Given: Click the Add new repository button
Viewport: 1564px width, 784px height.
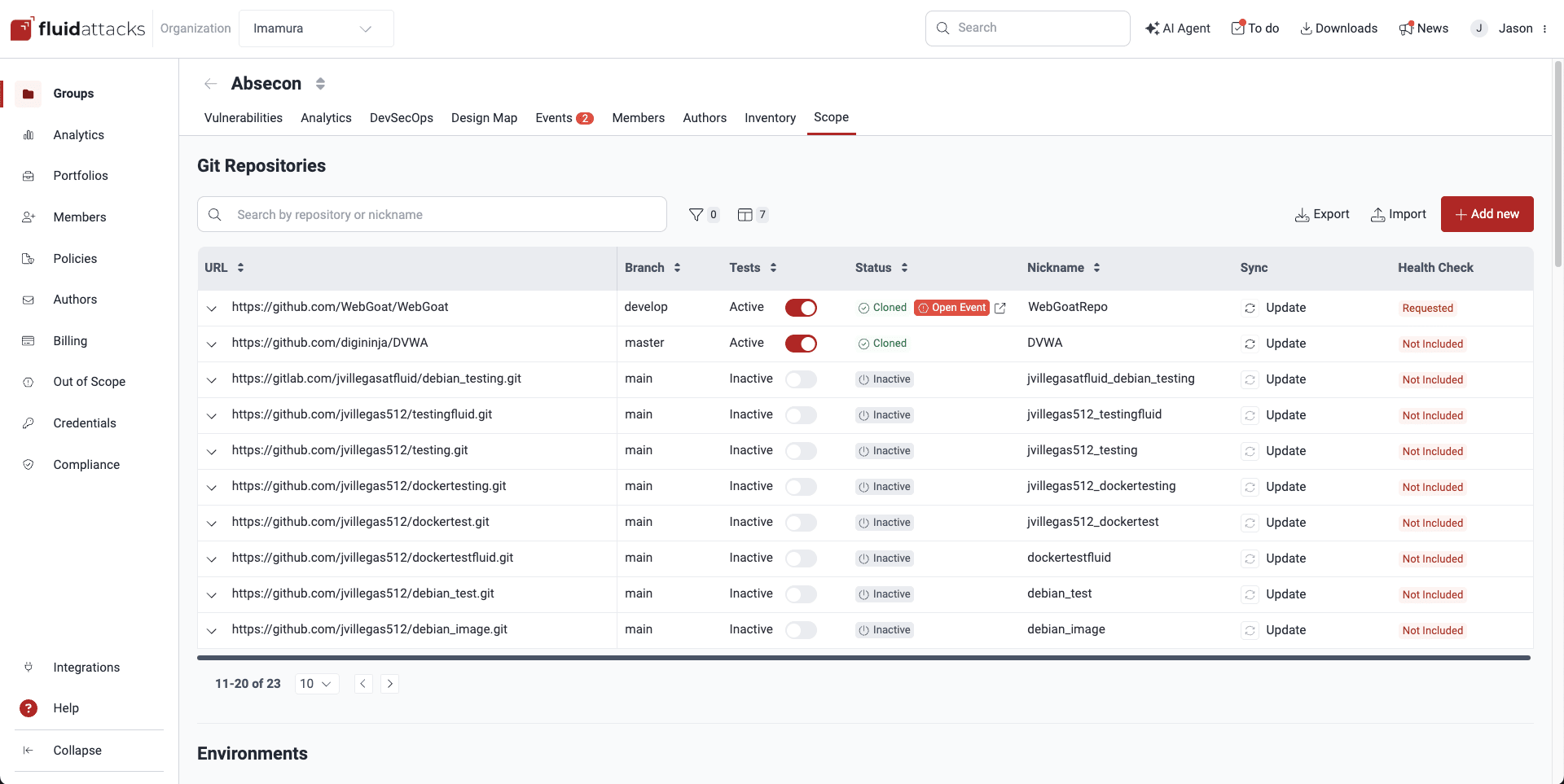Looking at the screenshot, I should [x=1487, y=213].
